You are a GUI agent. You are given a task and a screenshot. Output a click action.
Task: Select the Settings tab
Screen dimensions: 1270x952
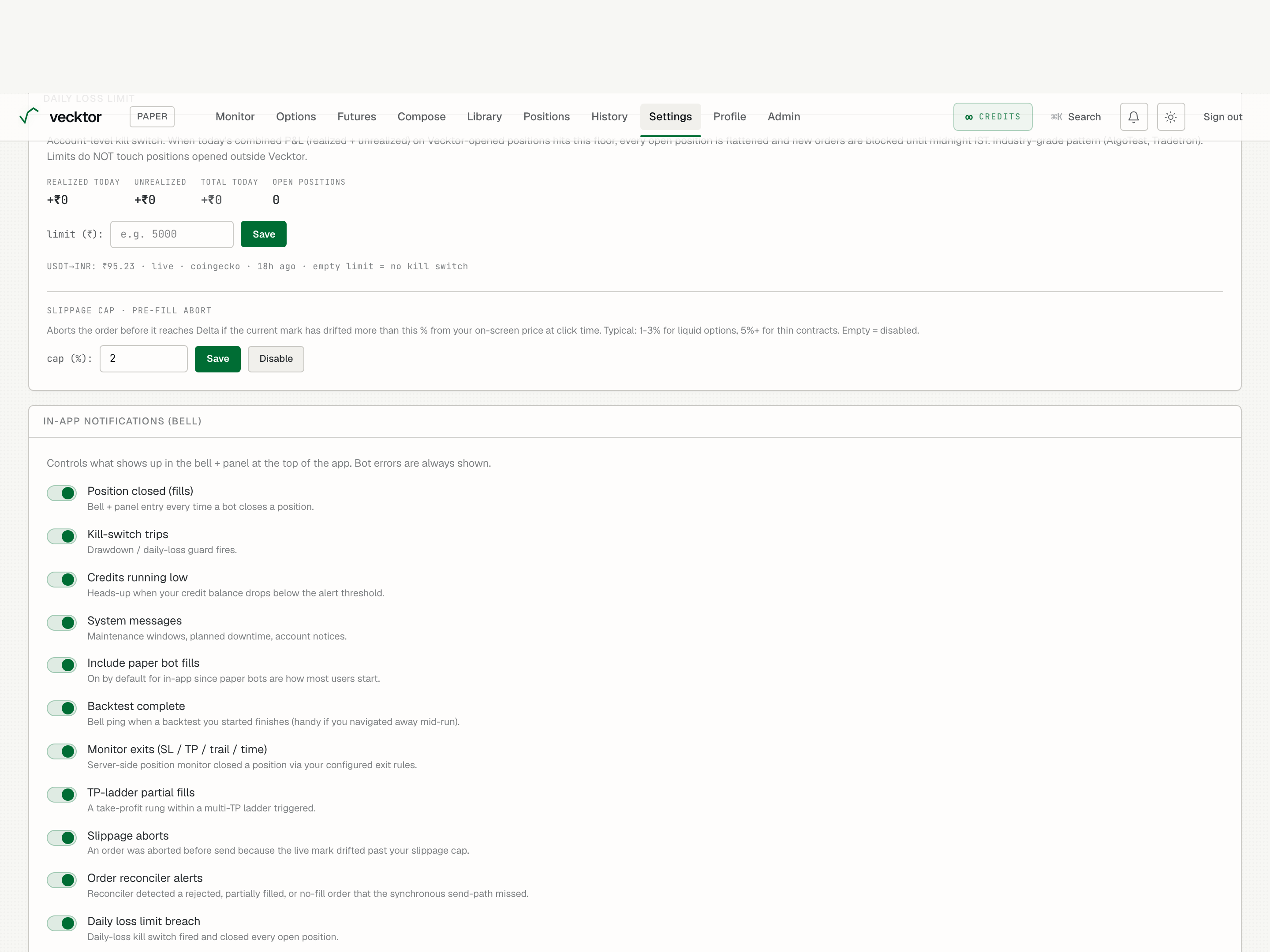(x=670, y=116)
